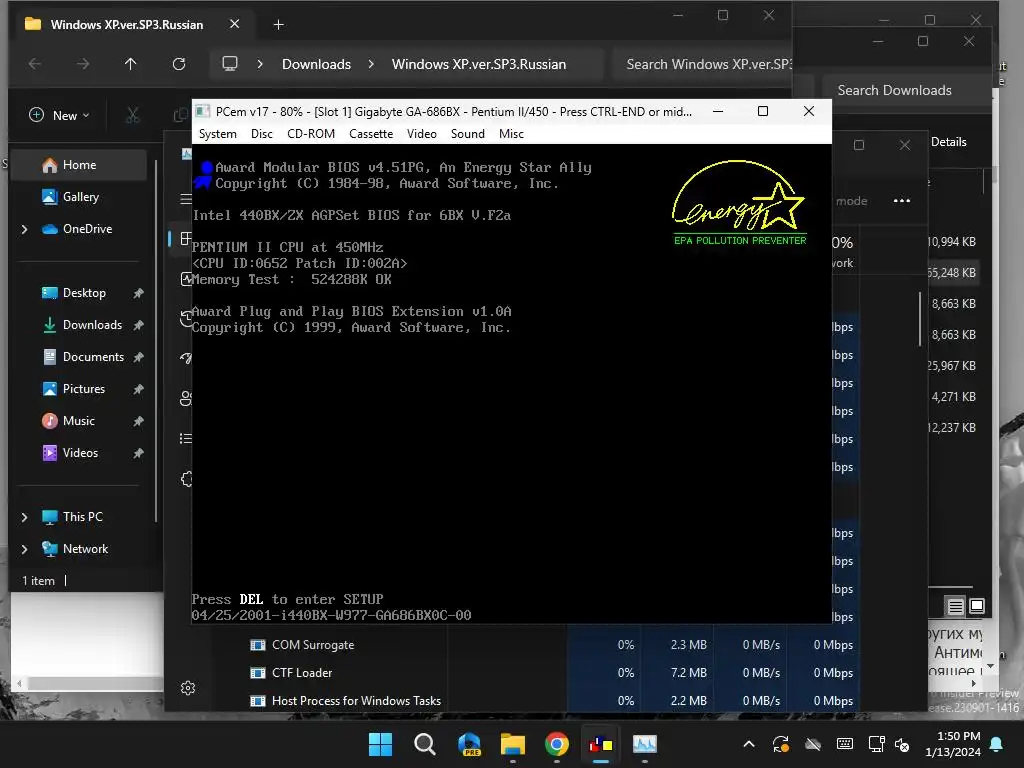Open the pinned Downloads folder

pyautogui.click(x=92, y=325)
